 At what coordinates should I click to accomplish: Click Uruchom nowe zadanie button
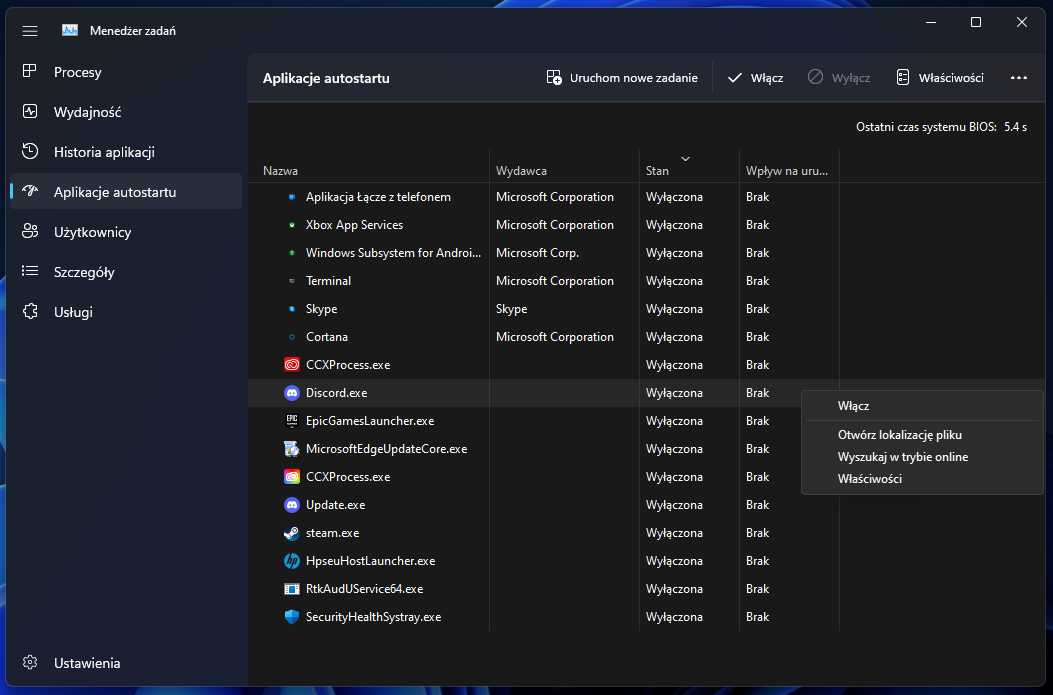[x=622, y=78]
